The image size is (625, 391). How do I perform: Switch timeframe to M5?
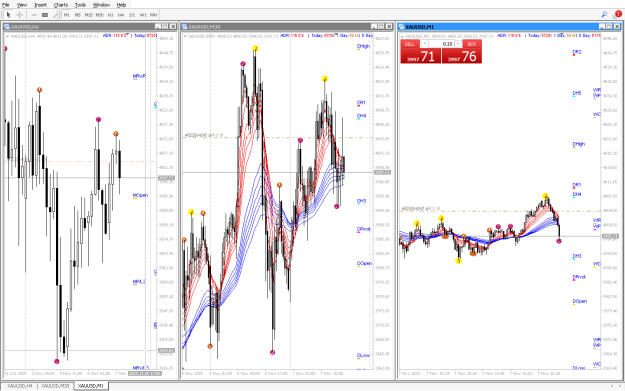tap(77, 15)
